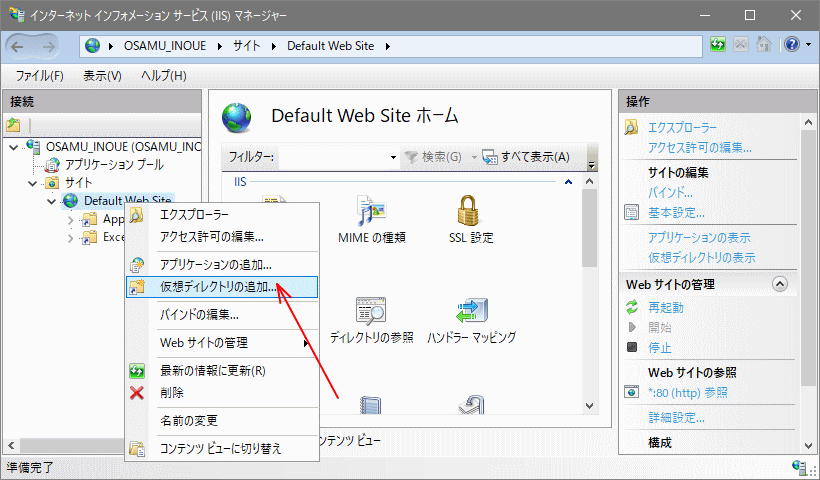Click the globe icon in the address bar

pyautogui.click(x=93, y=46)
